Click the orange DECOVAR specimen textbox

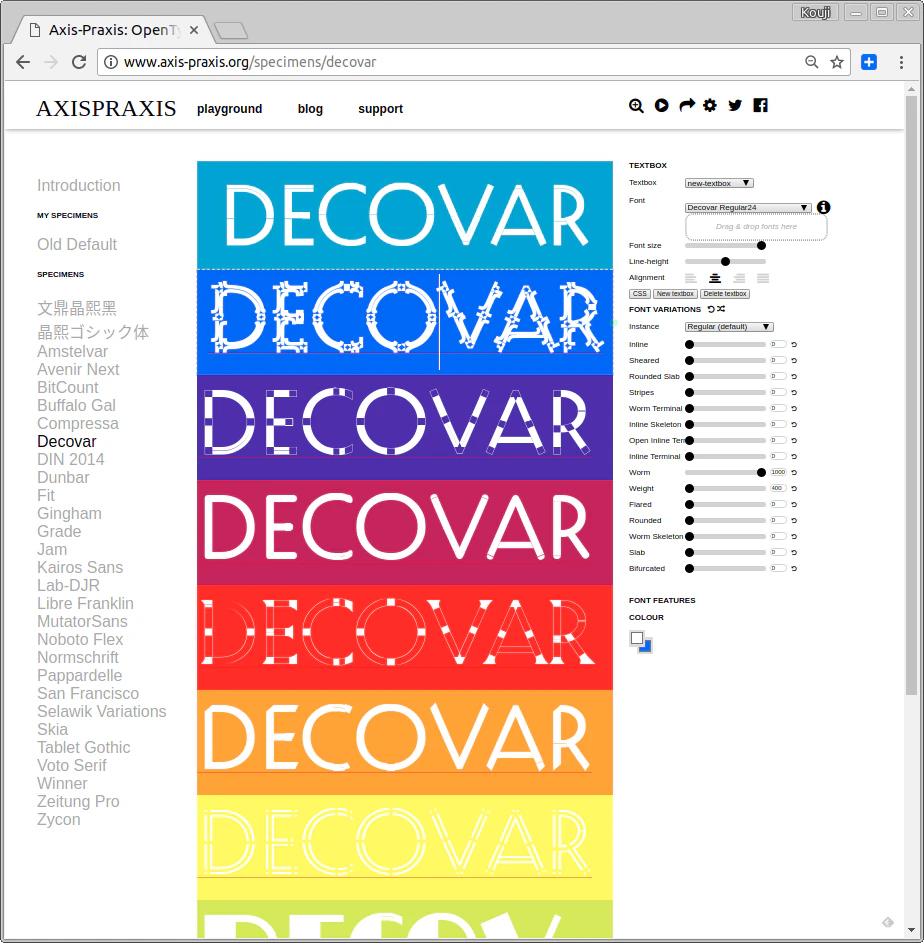point(405,742)
